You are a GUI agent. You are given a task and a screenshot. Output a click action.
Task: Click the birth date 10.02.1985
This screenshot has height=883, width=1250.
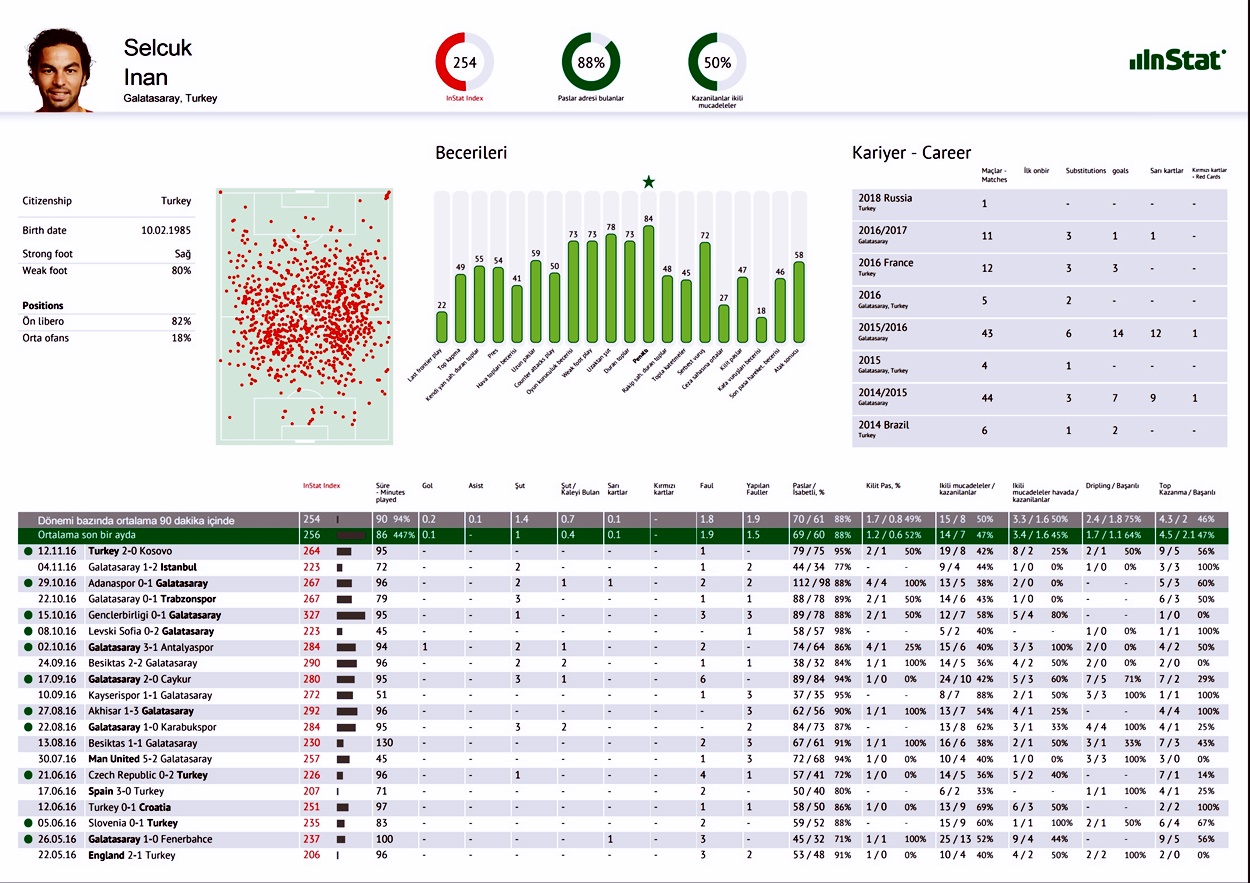(x=166, y=231)
